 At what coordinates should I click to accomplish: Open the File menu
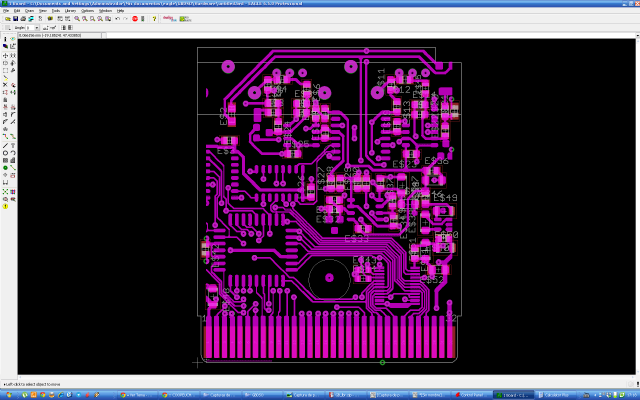6,10
